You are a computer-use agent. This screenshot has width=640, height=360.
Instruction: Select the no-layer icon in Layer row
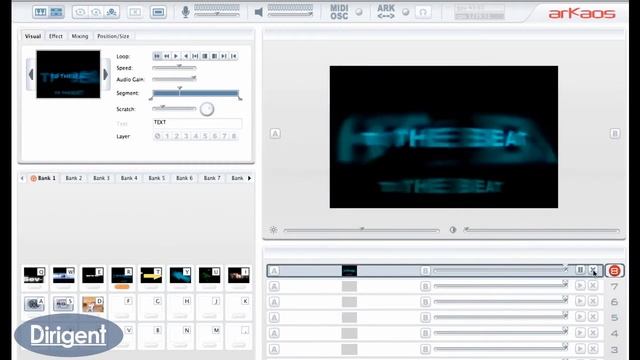[x=158, y=136]
